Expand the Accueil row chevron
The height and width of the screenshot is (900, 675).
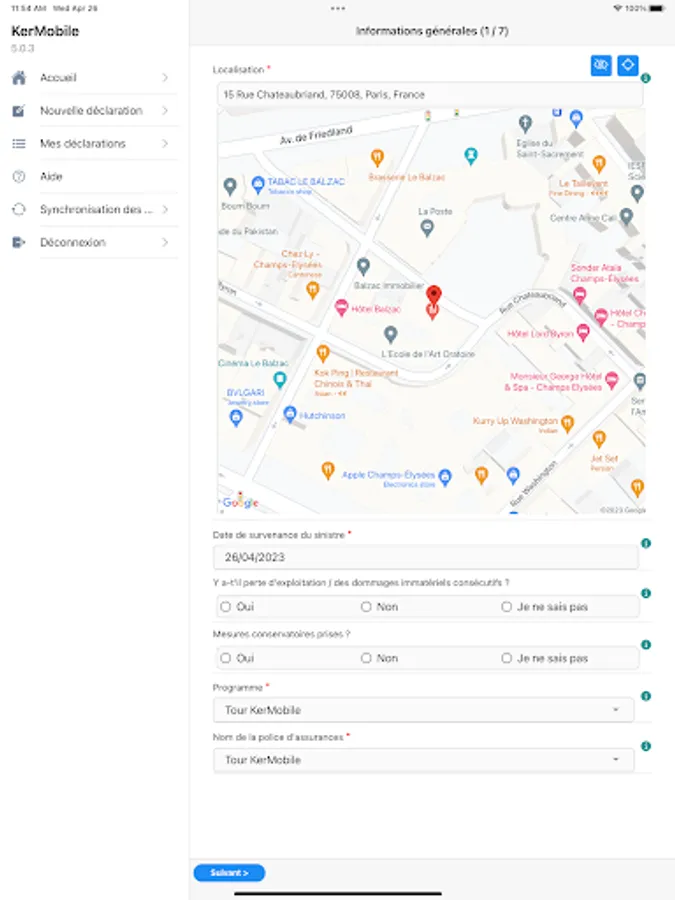[165, 77]
